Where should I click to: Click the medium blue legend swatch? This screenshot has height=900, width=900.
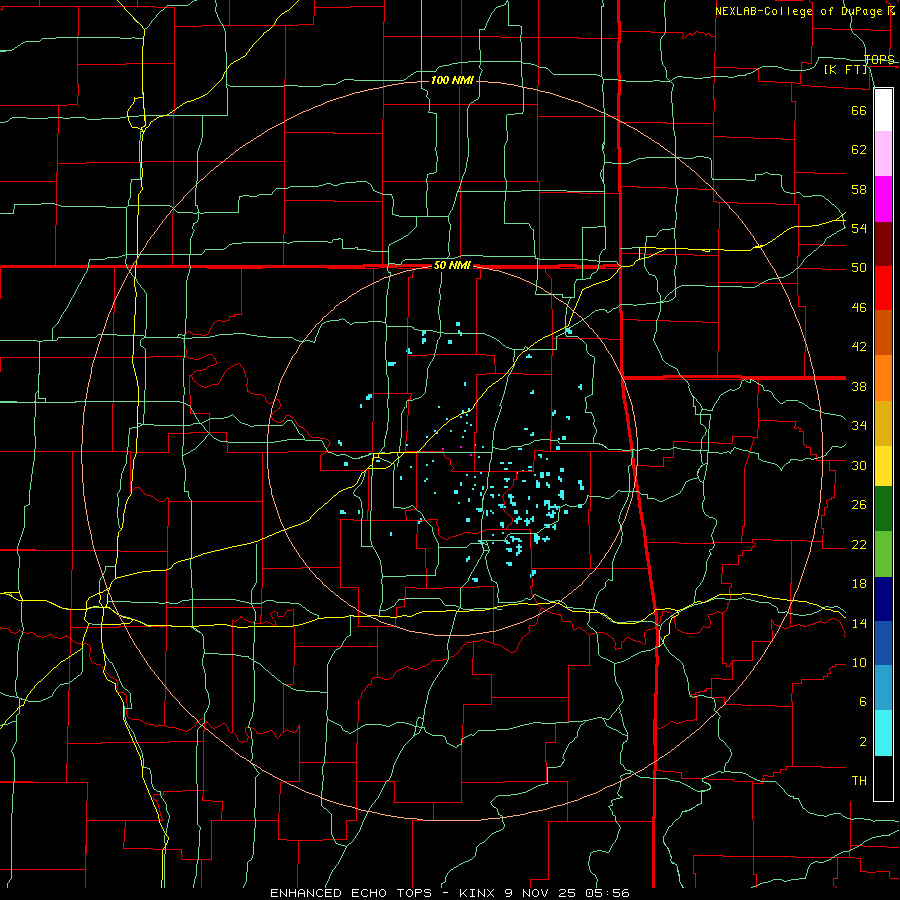883,642
